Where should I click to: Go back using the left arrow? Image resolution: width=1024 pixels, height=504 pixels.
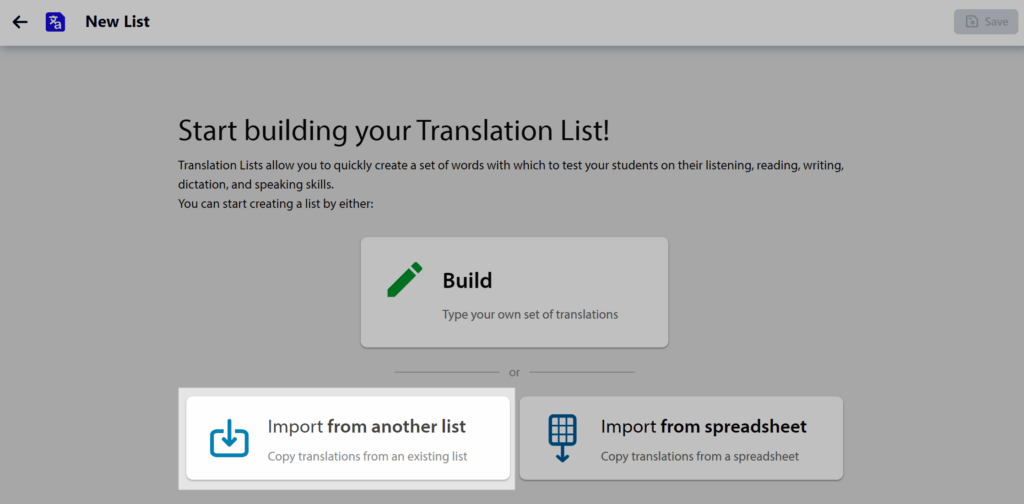pyautogui.click(x=20, y=22)
